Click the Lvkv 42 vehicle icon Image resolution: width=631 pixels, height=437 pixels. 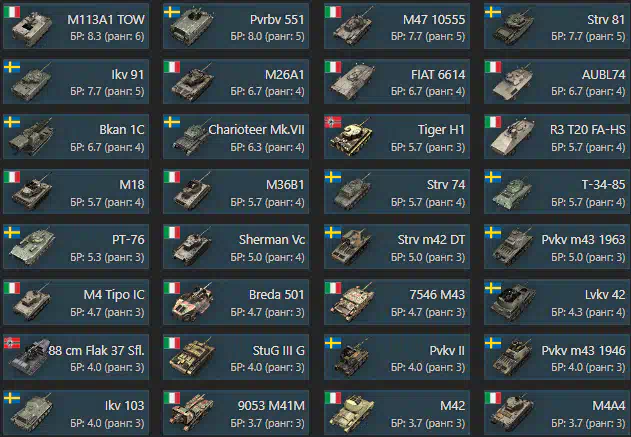(x=513, y=303)
